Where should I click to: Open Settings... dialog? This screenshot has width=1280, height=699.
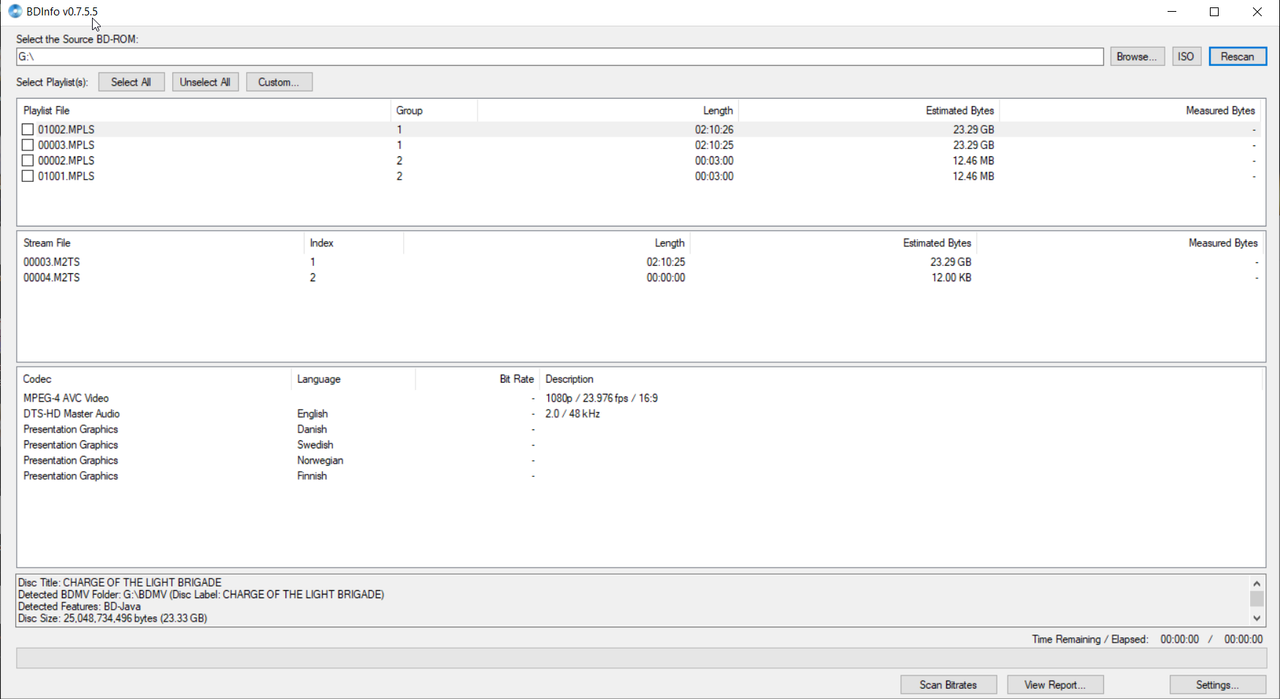(1217, 685)
